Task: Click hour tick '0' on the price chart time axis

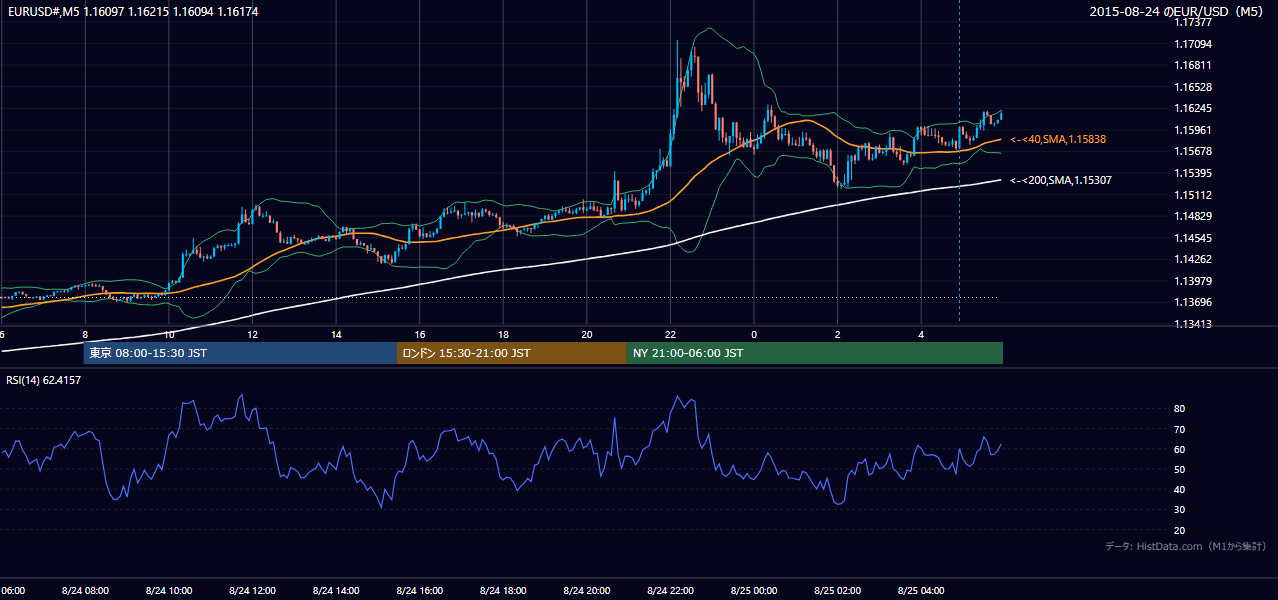Action: (754, 335)
